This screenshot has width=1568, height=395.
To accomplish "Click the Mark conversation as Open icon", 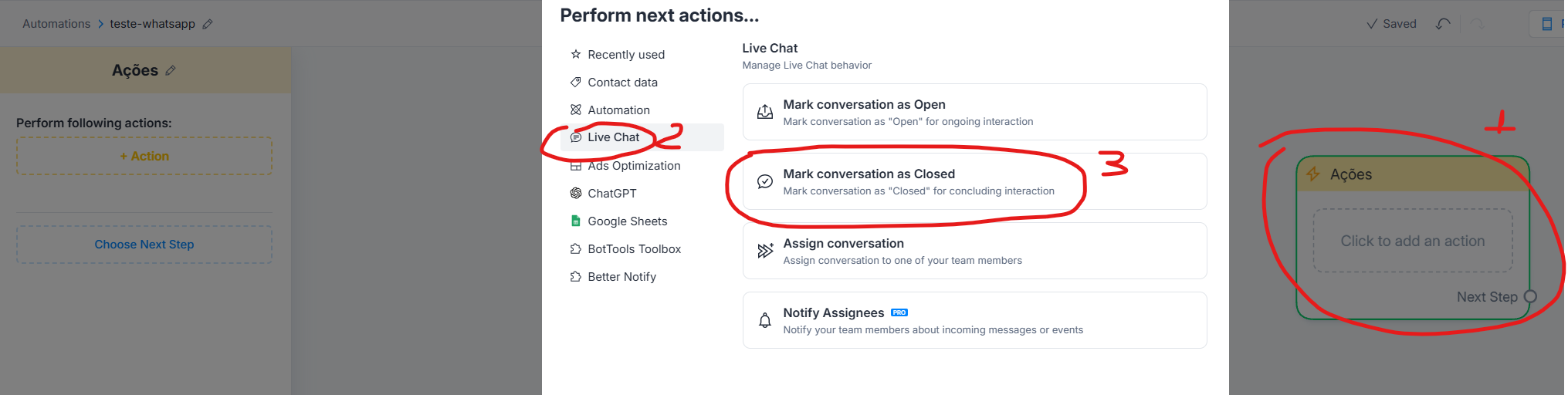I will pyautogui.click(x=765, y=112).
